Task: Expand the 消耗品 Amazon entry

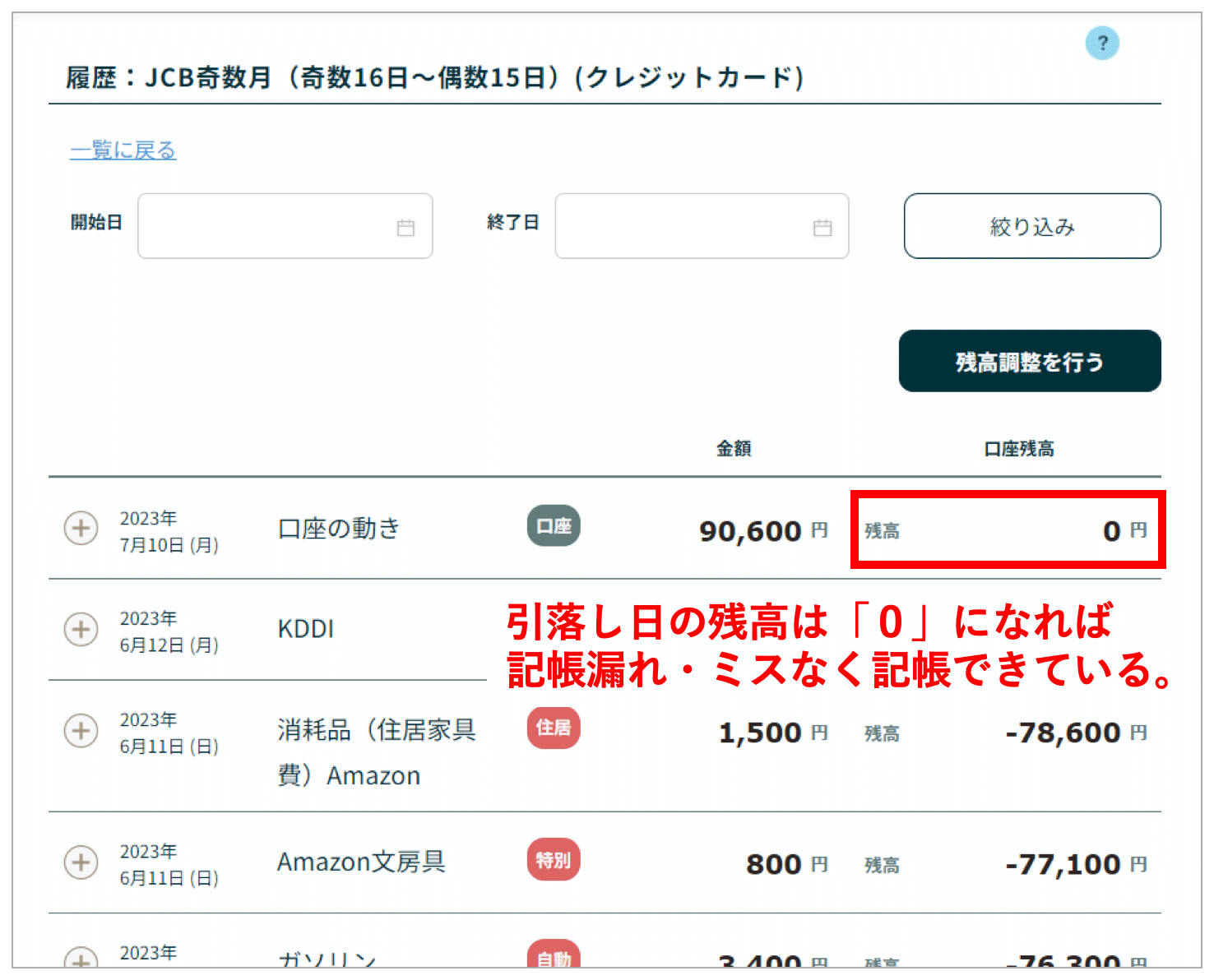Action: click(81, 730)
